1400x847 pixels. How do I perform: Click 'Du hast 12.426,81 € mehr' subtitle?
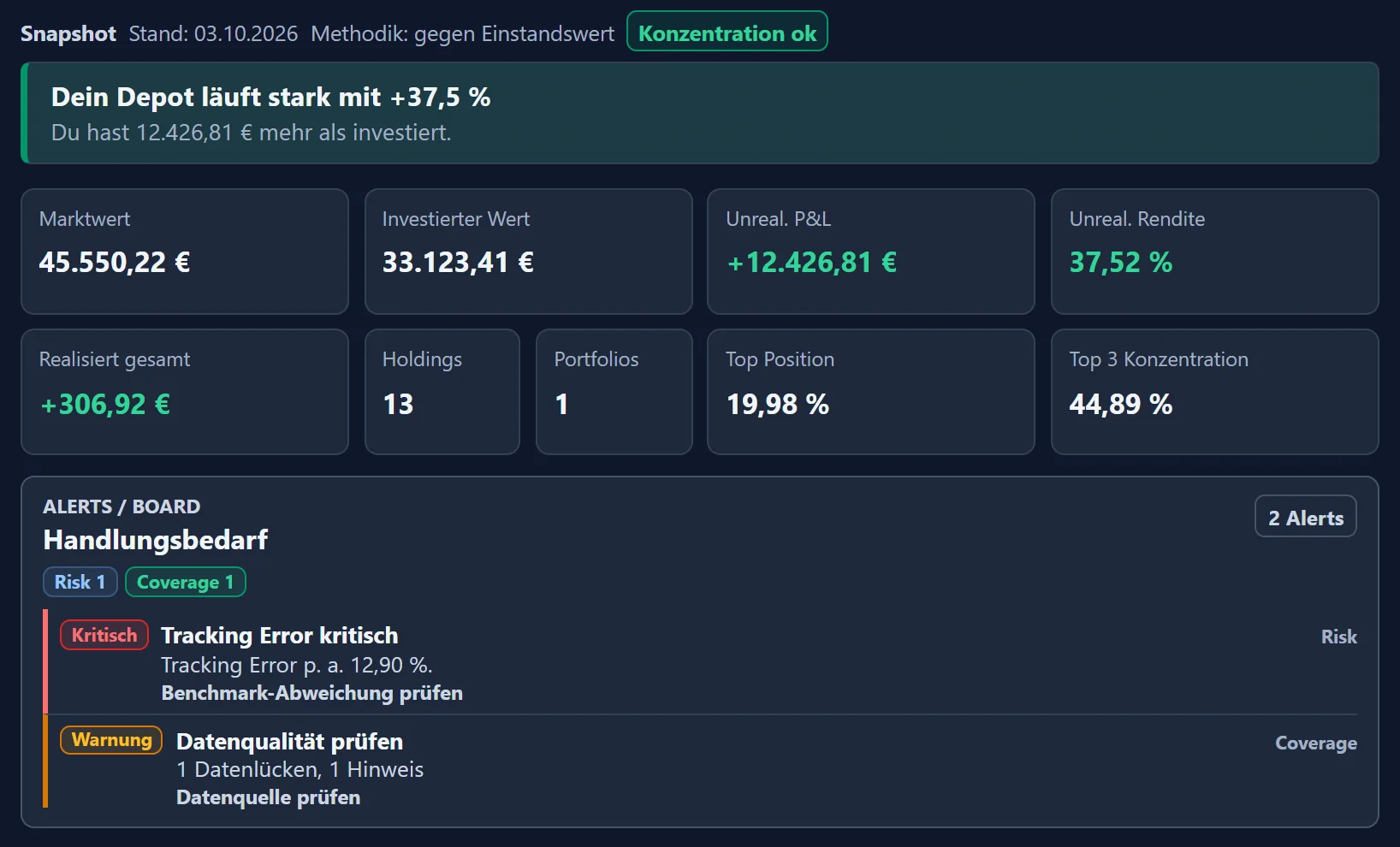tap(251, 133)
